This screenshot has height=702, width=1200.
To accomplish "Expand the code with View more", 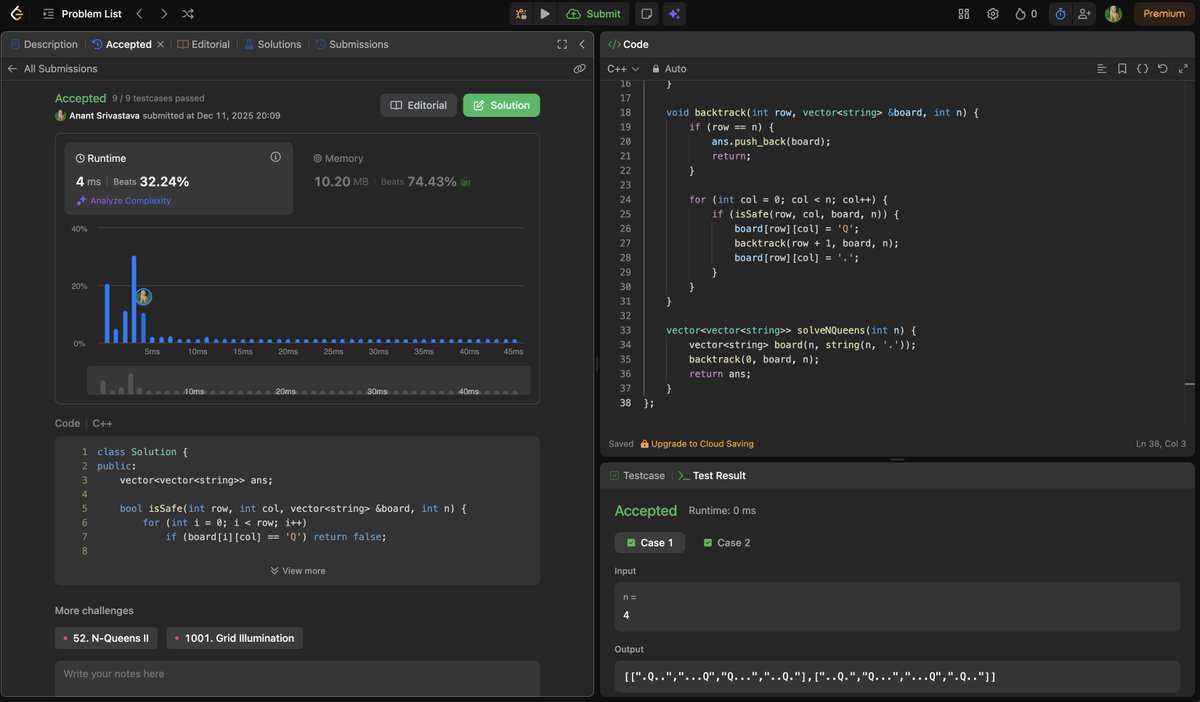I will [297, 571].
